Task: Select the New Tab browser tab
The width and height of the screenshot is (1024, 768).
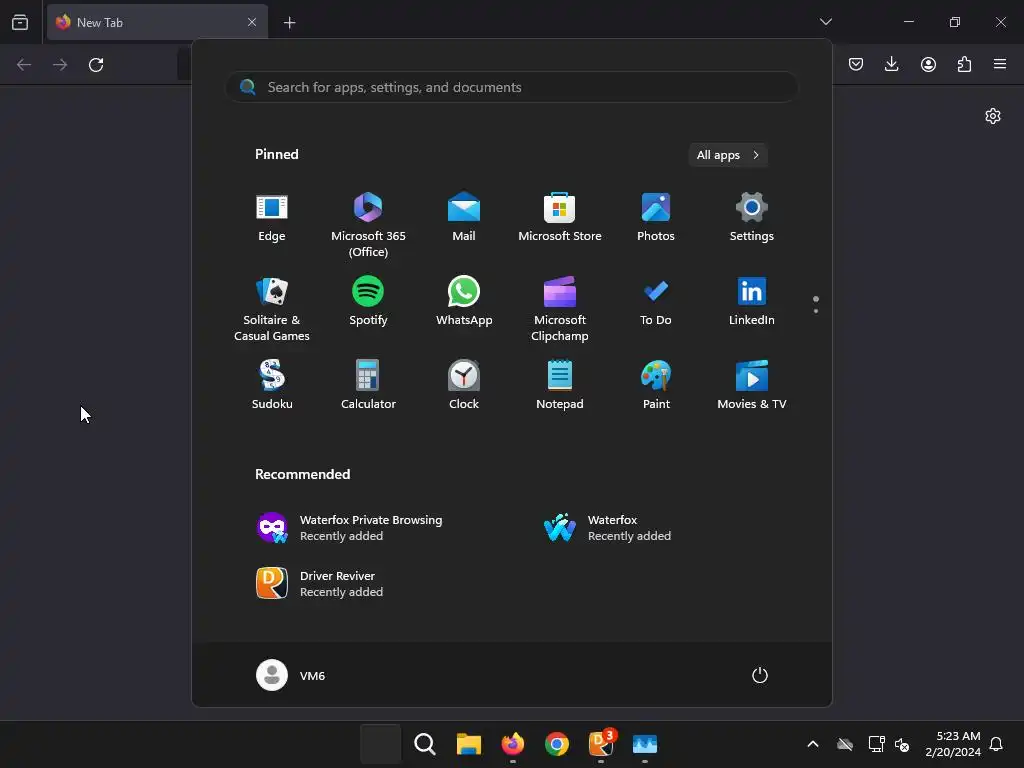Action: pos(157,22)
